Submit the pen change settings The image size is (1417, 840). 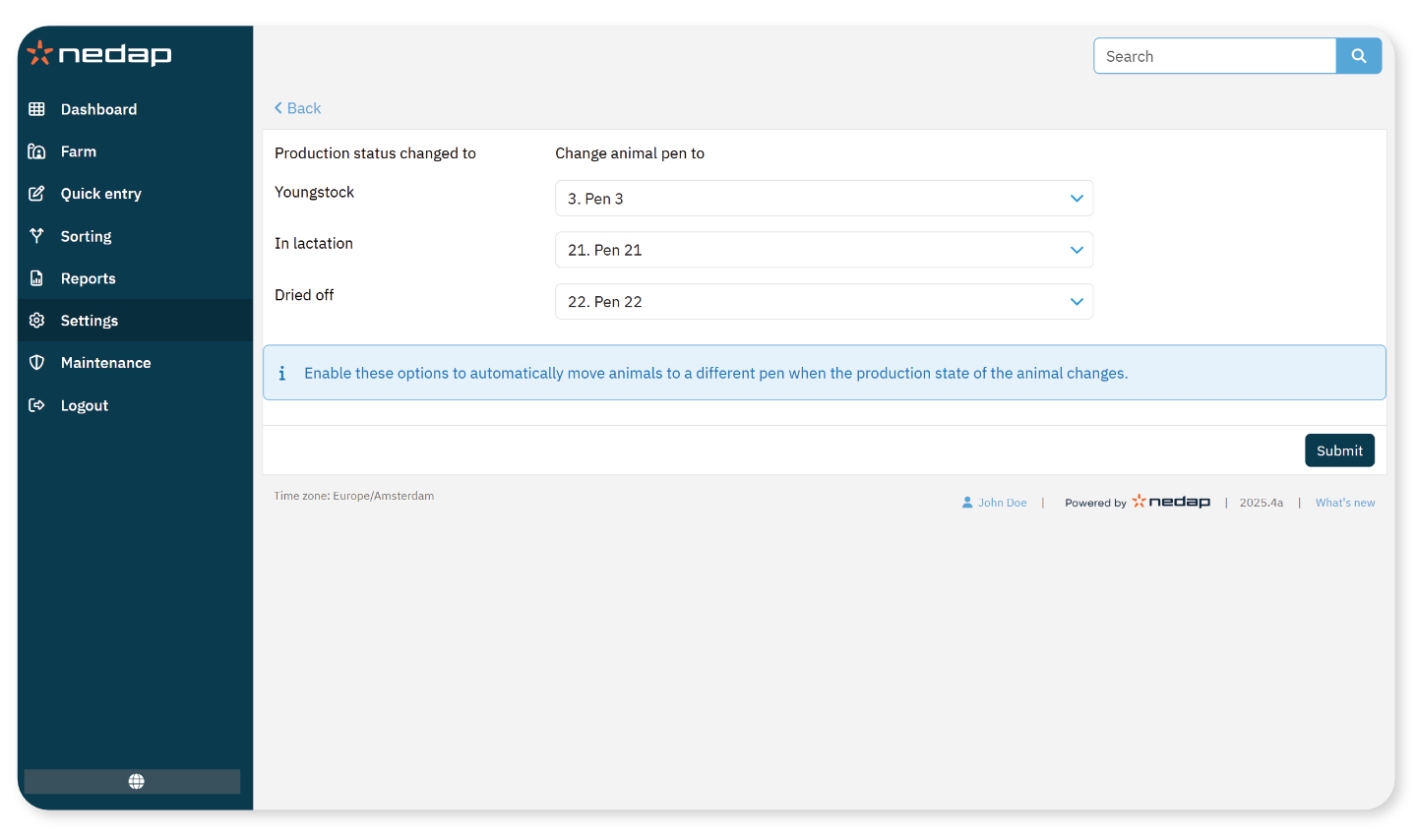(1338, 450)
